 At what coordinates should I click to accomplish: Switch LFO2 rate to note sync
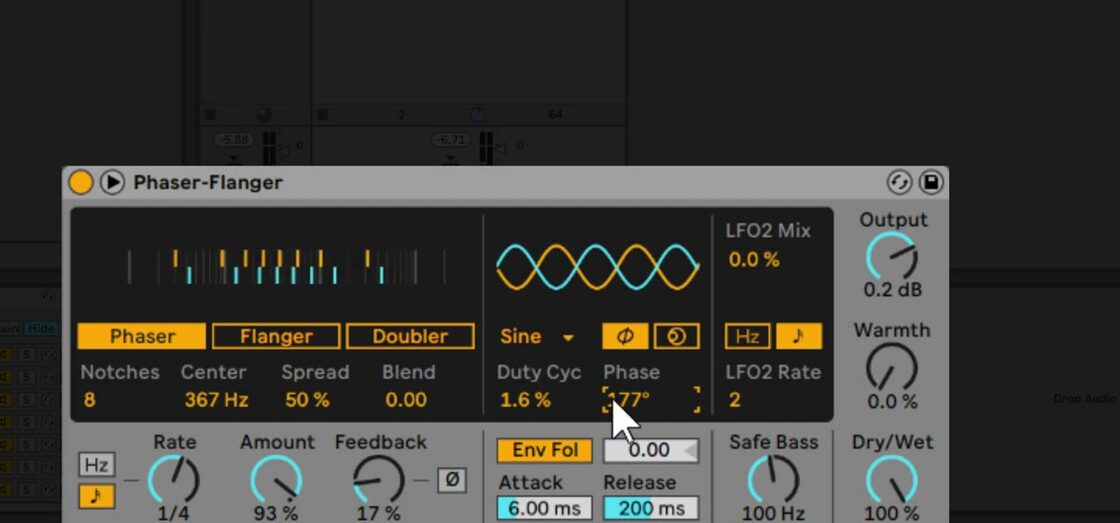click(799, 337)
